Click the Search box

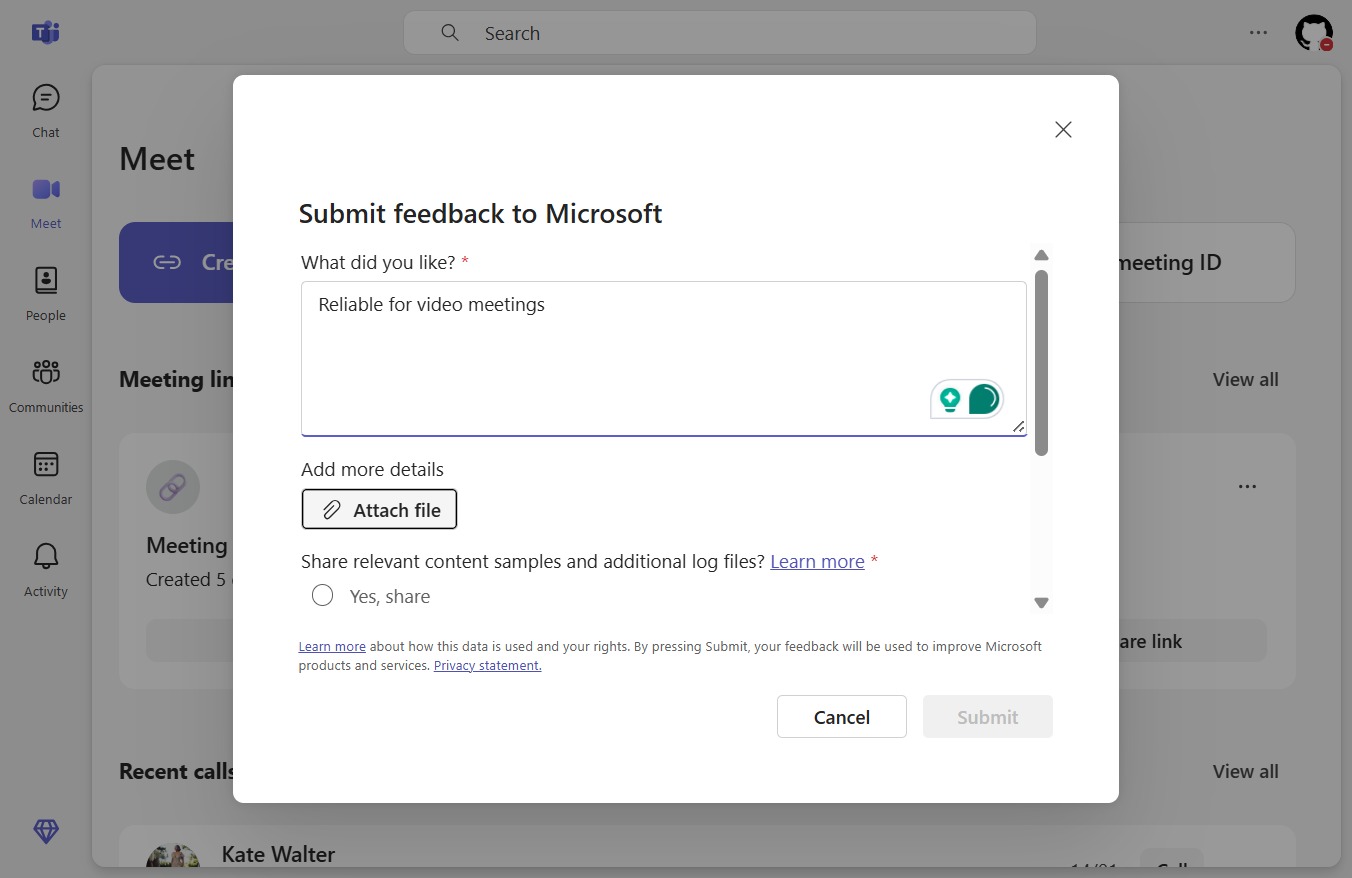click(x=720, y=33)
